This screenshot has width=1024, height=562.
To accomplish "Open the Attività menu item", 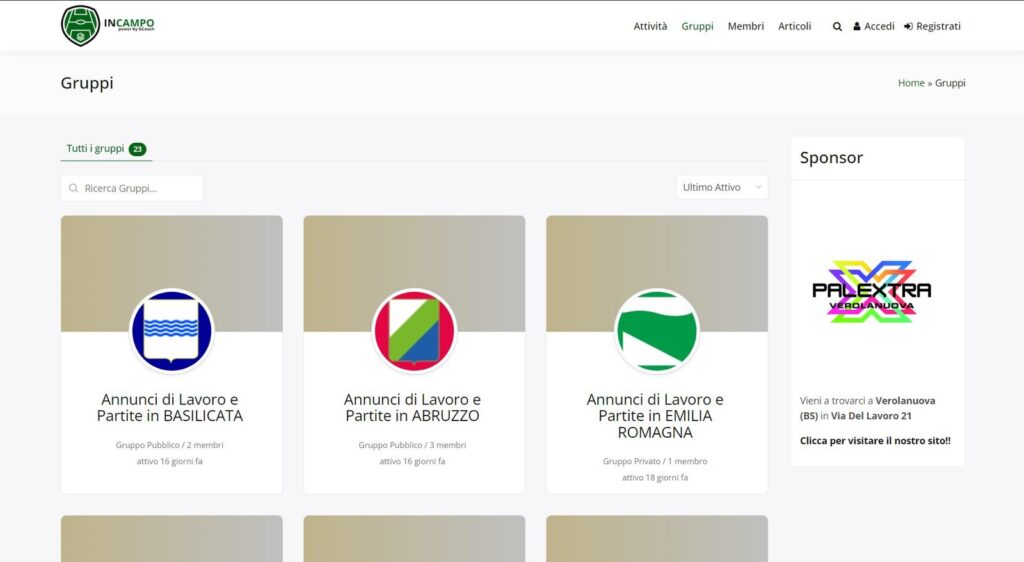I will [x=650, y=26].
